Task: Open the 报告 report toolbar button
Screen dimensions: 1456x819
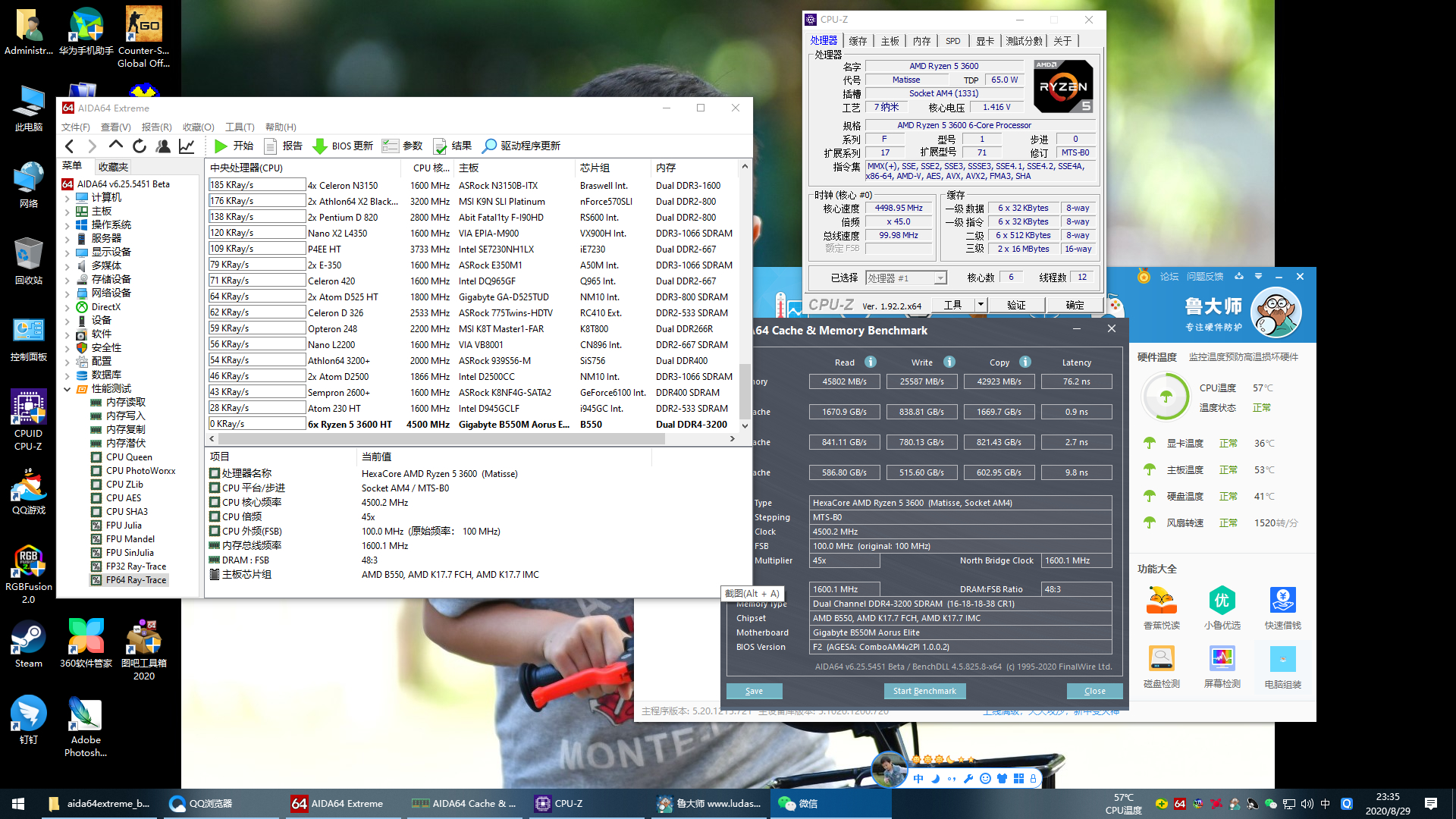Action: point(284,146)
